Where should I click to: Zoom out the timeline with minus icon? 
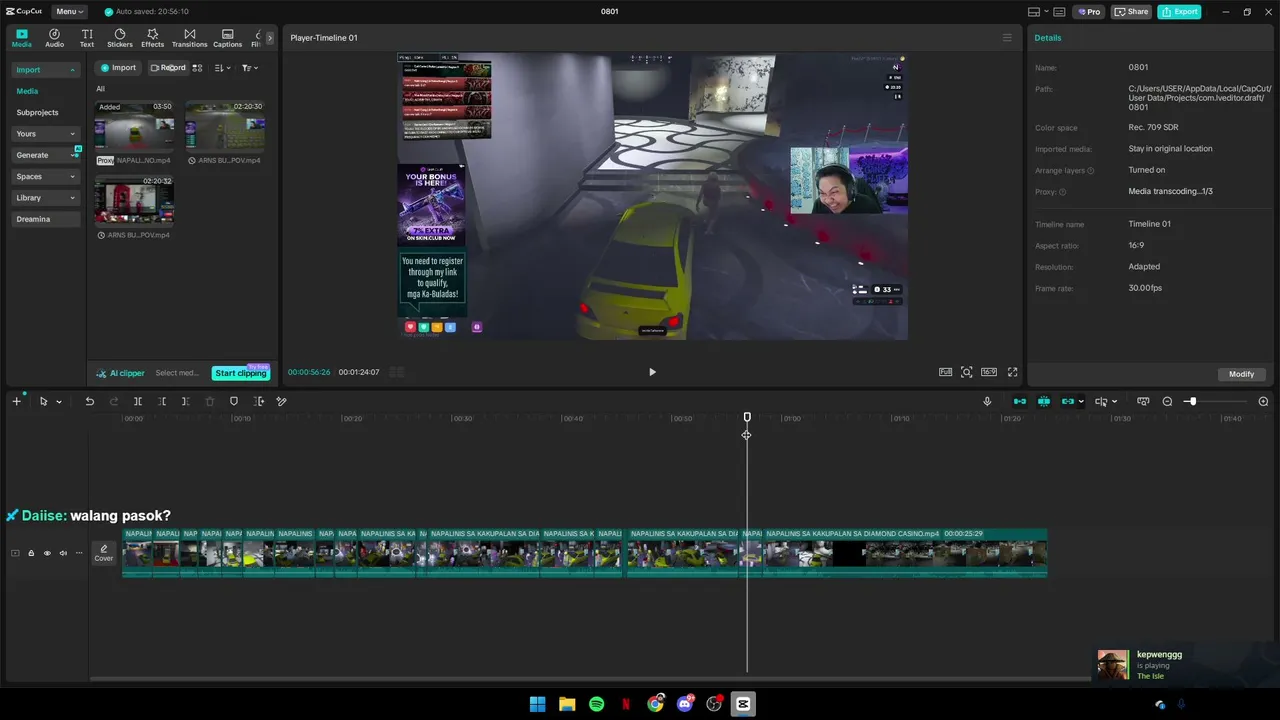coord(1167,401)
